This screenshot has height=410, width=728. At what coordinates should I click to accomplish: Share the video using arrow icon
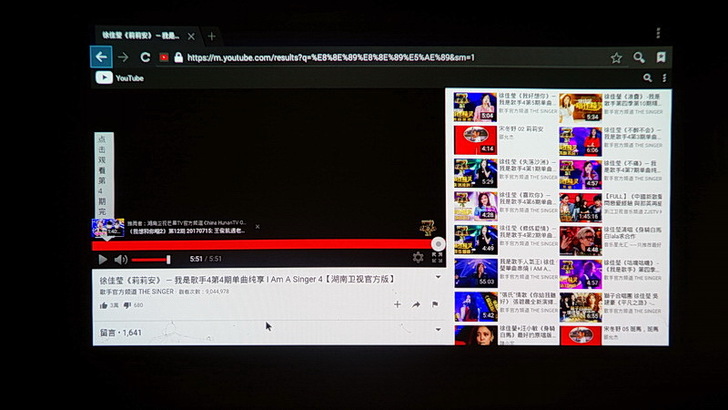point(416,305)
